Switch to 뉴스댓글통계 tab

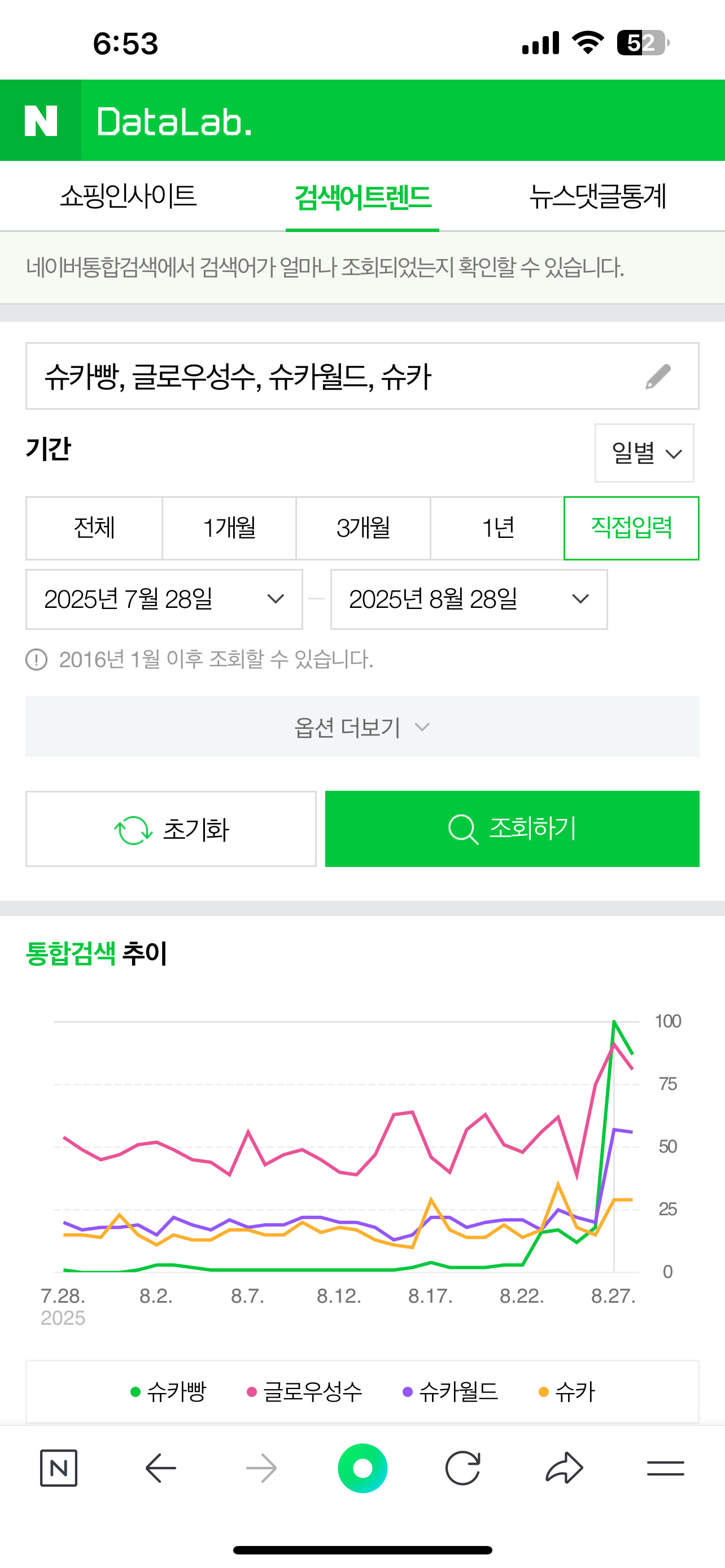tap(598, 196)
